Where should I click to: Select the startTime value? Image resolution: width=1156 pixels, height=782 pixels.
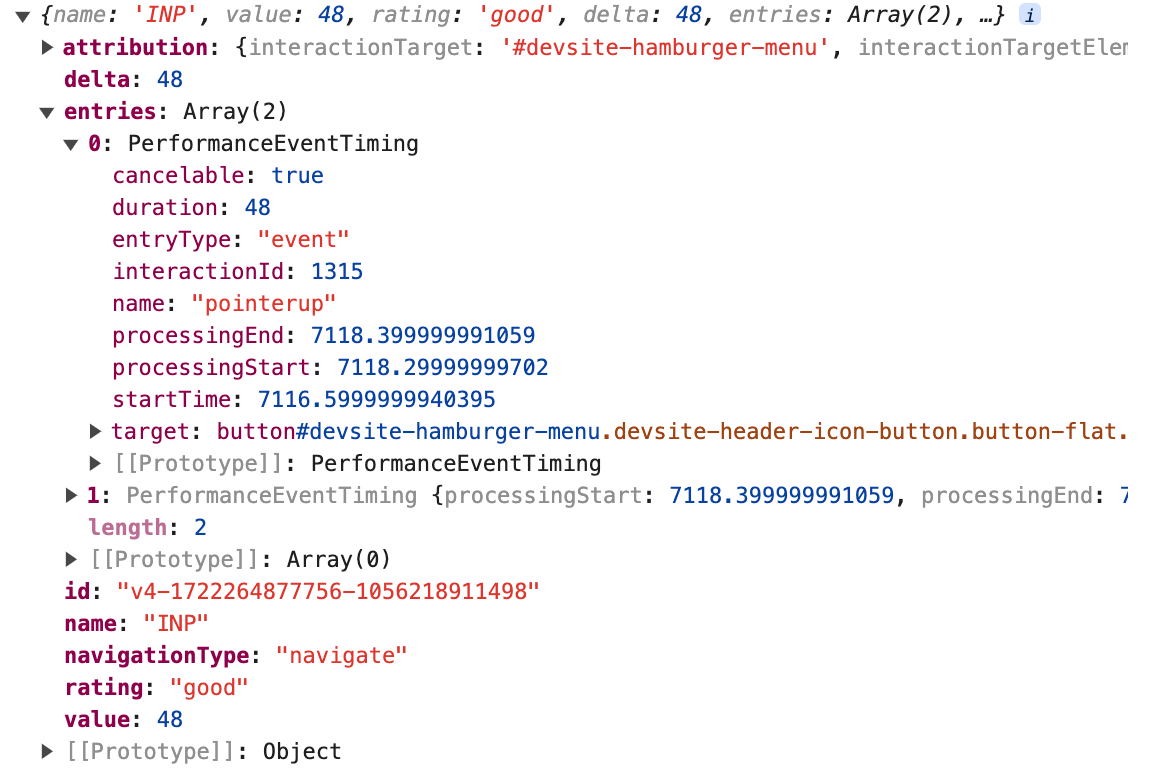coord(376,399)
